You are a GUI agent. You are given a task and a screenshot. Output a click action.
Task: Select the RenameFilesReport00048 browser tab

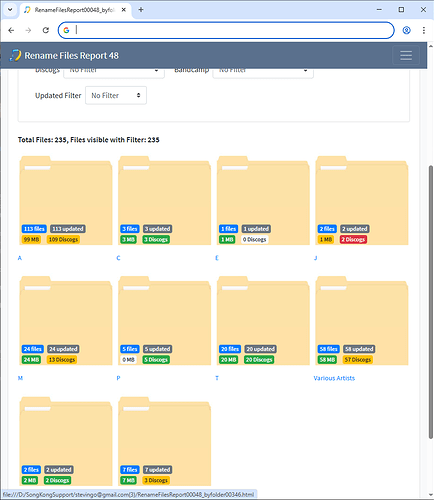point(75,10)
